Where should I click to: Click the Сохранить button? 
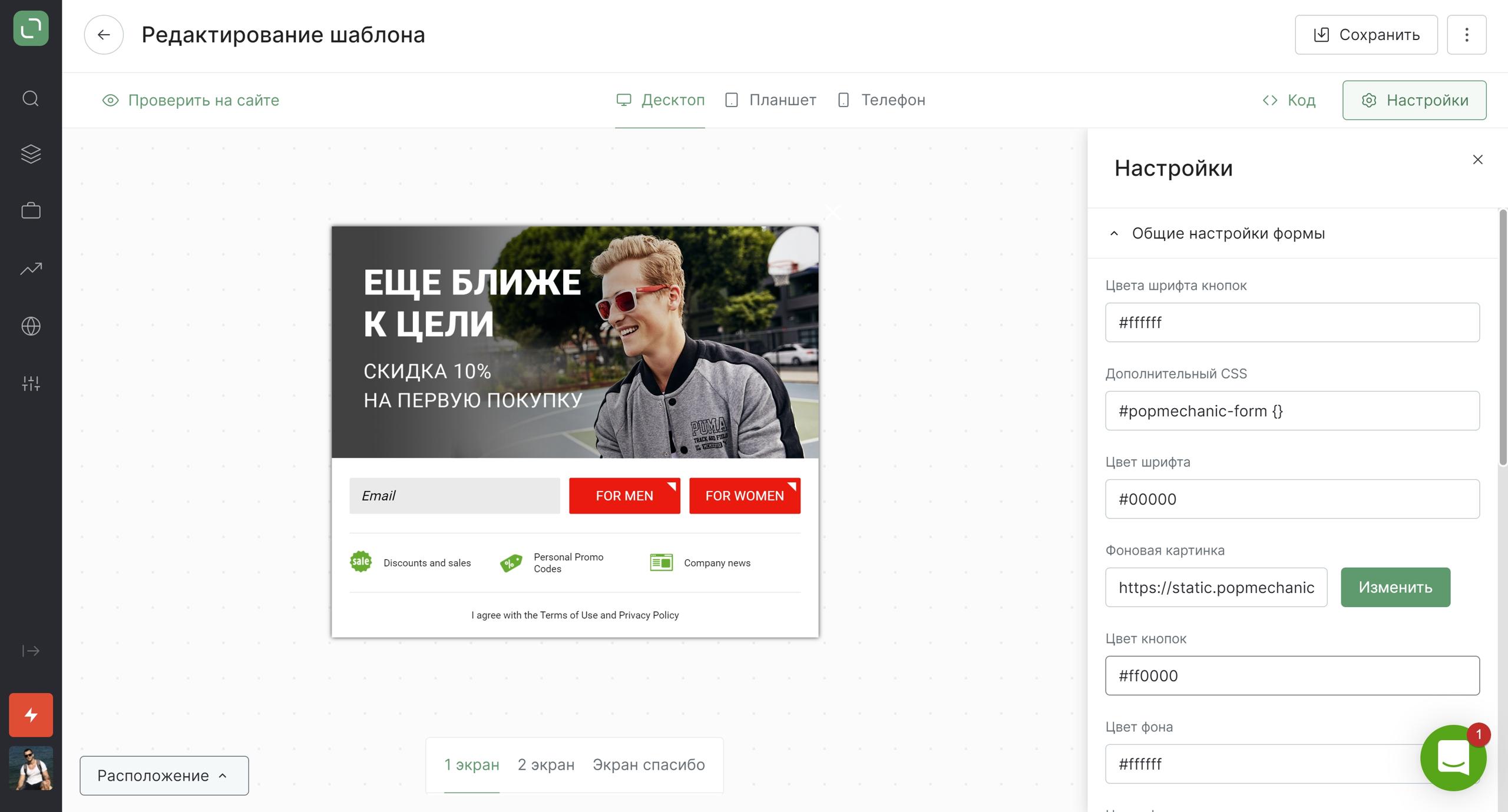(1366, 35)
